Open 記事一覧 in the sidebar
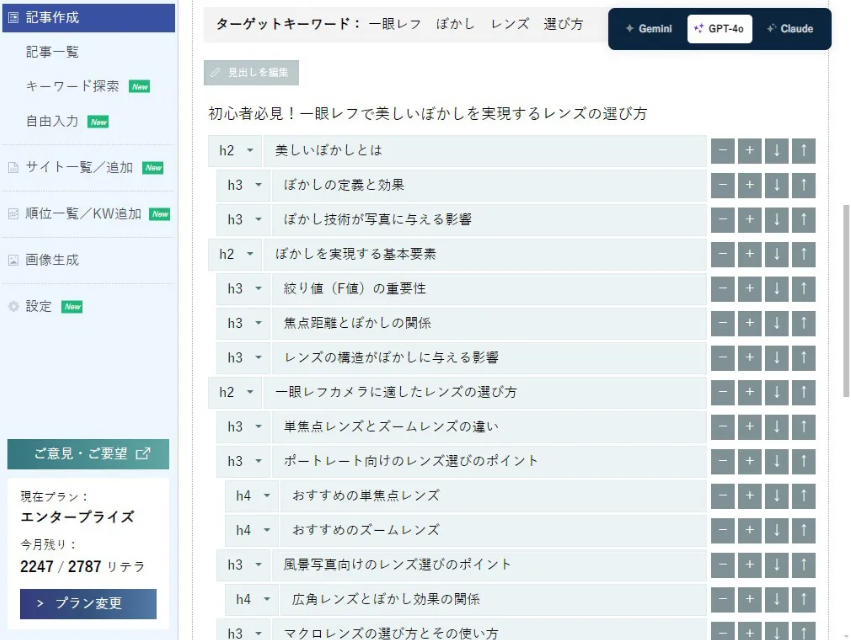The image size is (851, 640). [52, 52]
